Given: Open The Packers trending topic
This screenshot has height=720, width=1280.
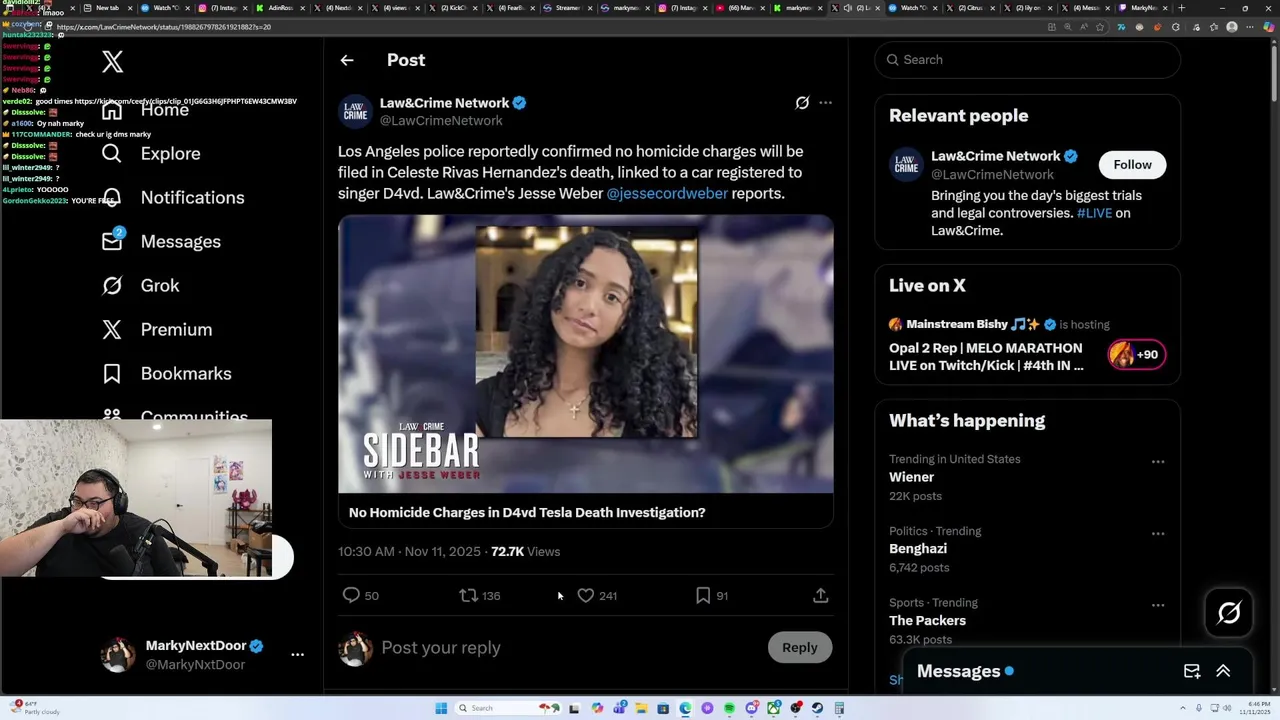Looking at the screenshot, I should [x=927, y=621].
